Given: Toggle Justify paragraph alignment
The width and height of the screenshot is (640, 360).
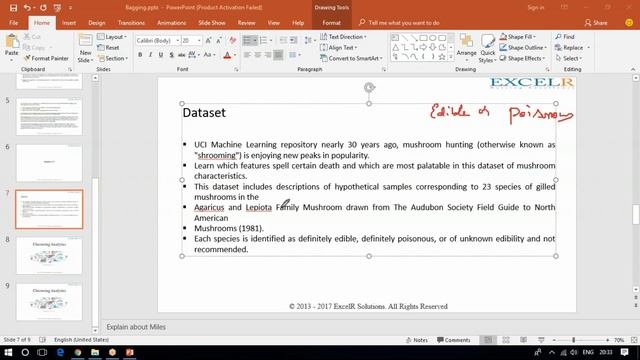Looking at the screenshot, I should pyautogui.click(x=278, y=55).
